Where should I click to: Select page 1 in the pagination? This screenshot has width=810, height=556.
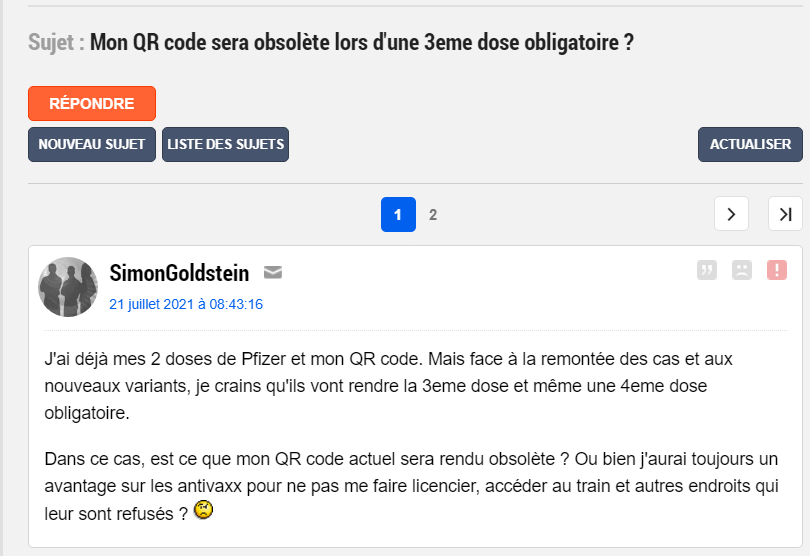[398, 214]
